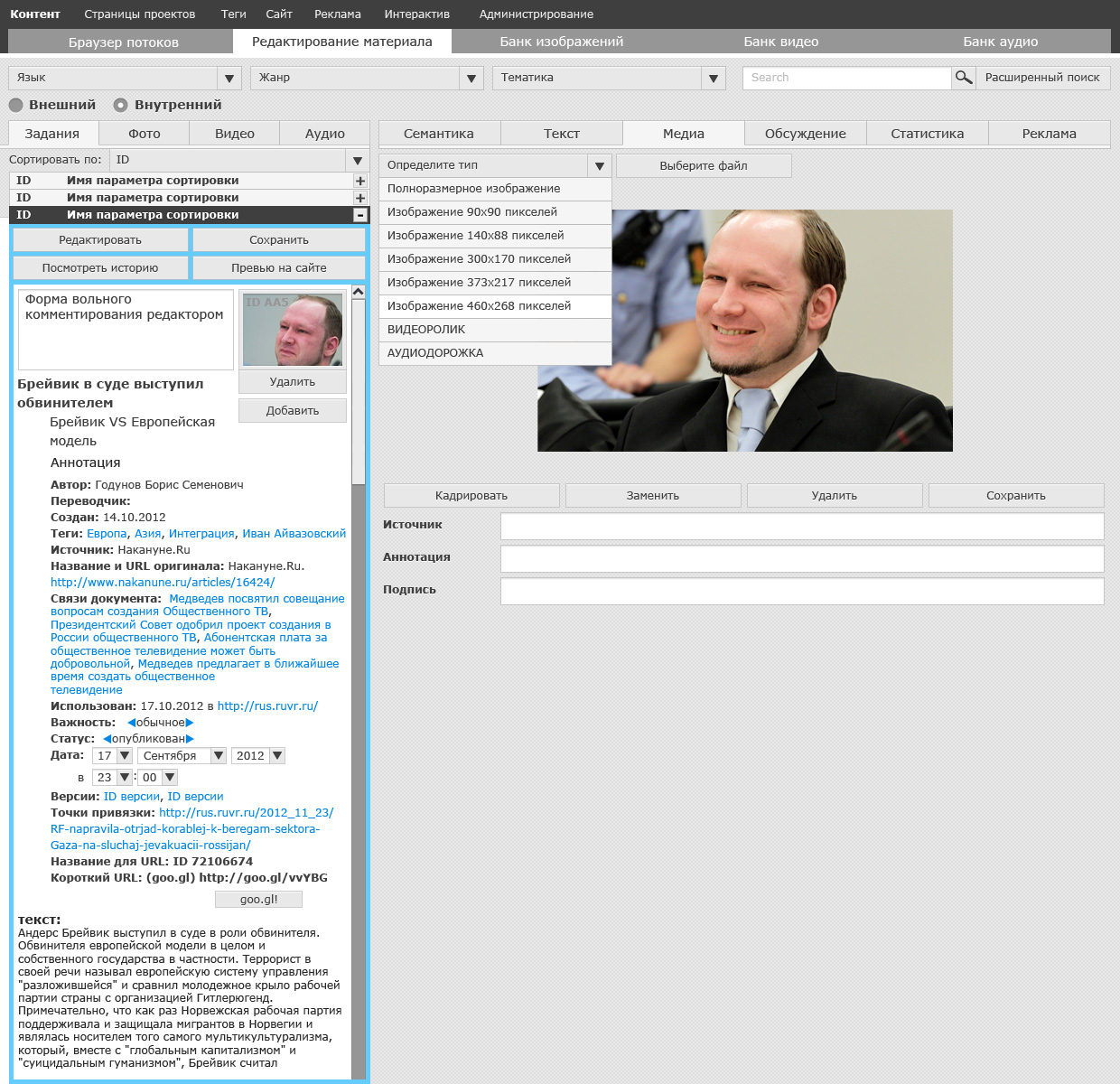1120x1084 pixels.
Task: Select the 'Аудио' tab
Action: (325, 134)
